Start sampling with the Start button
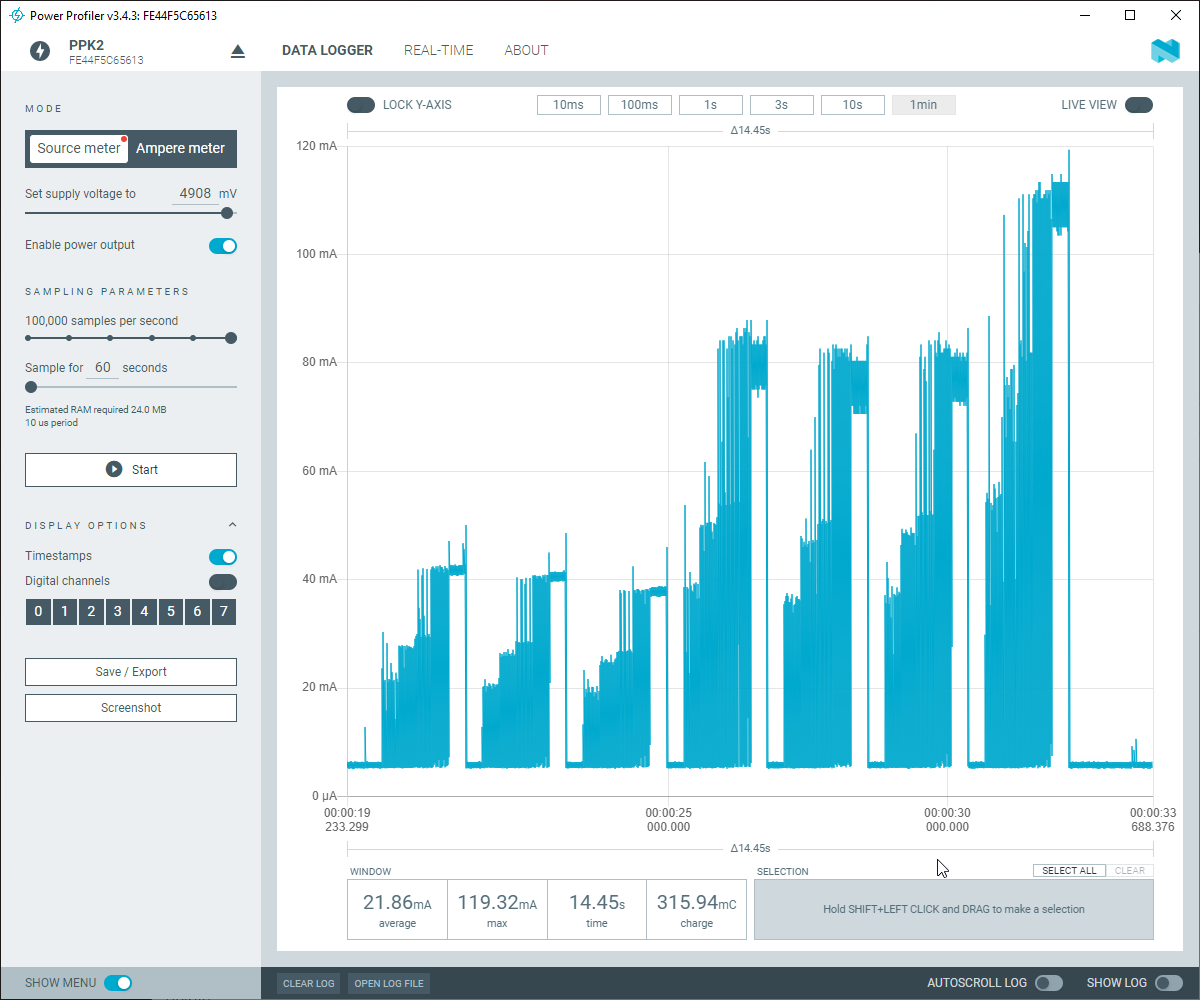The width and height of the screenshot is (1200, 1000). [131, 470]
